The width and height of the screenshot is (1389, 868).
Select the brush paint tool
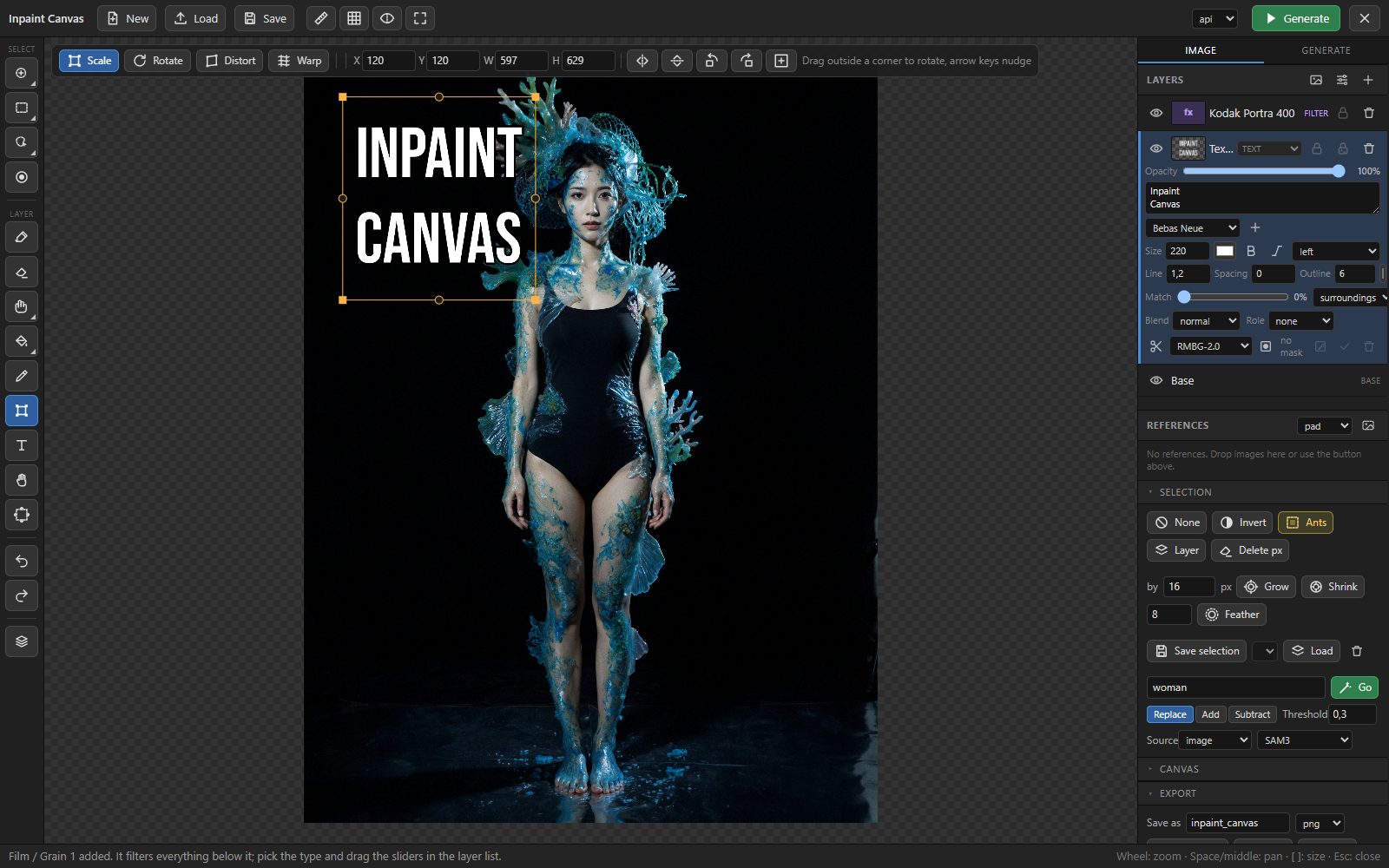pyautogui.click(x=22, y=237)
